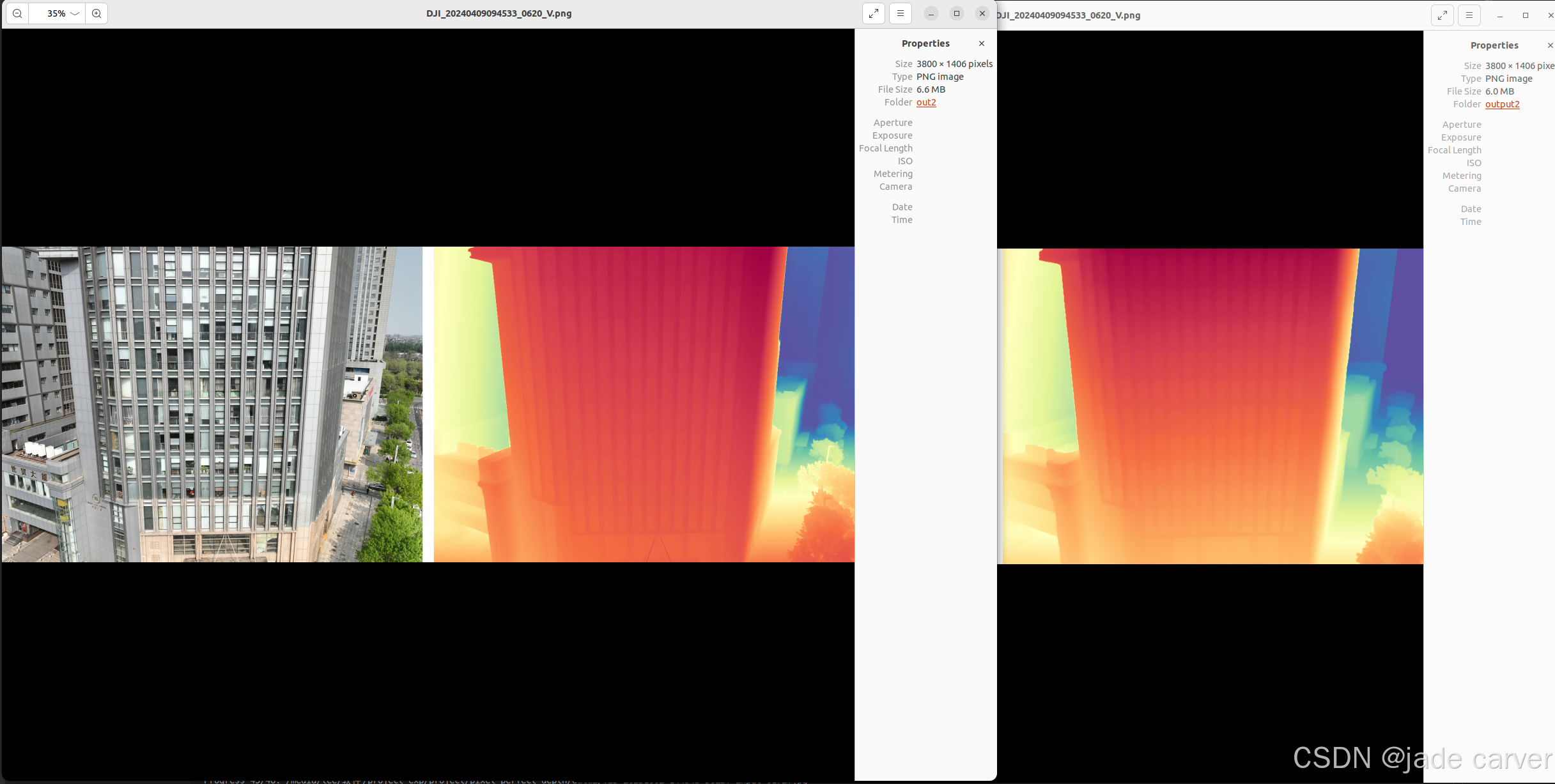Close the left Properties sidebar

pos(981,43)
